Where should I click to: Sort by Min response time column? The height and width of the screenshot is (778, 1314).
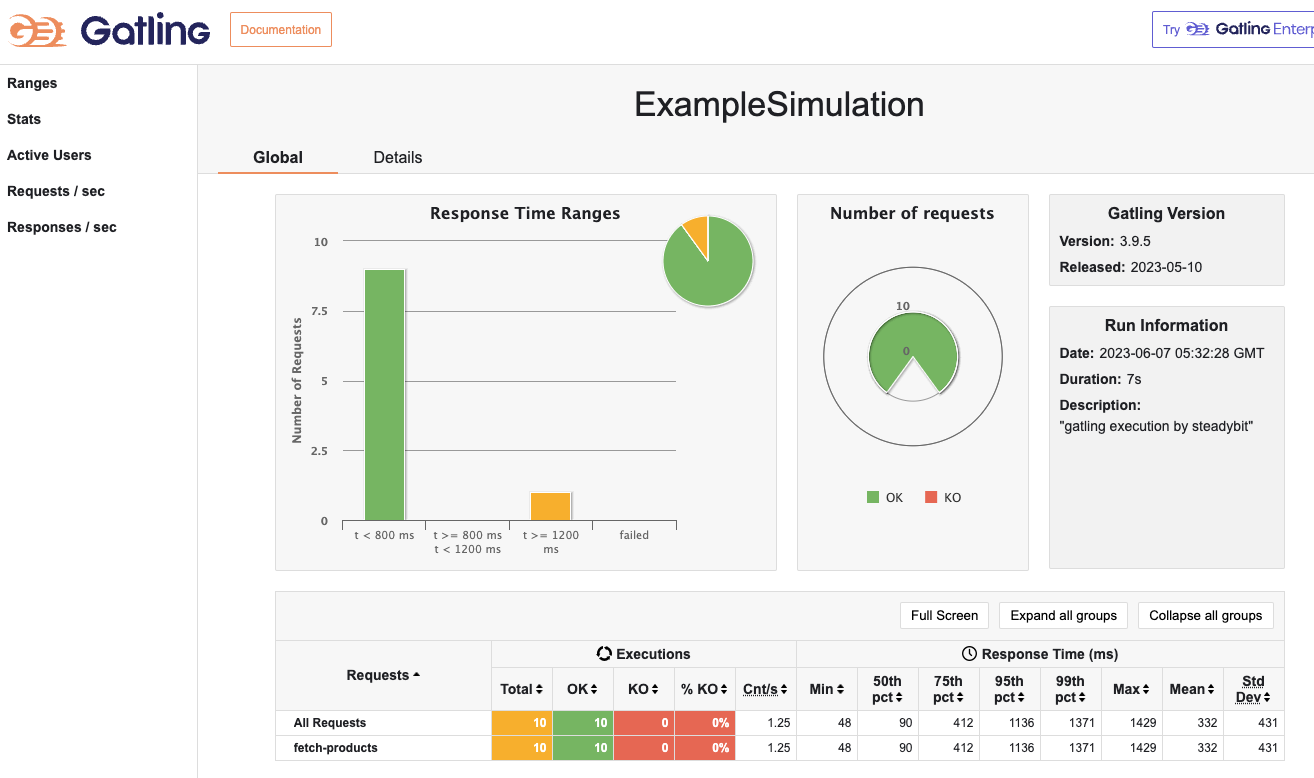(x=827, y=689)
